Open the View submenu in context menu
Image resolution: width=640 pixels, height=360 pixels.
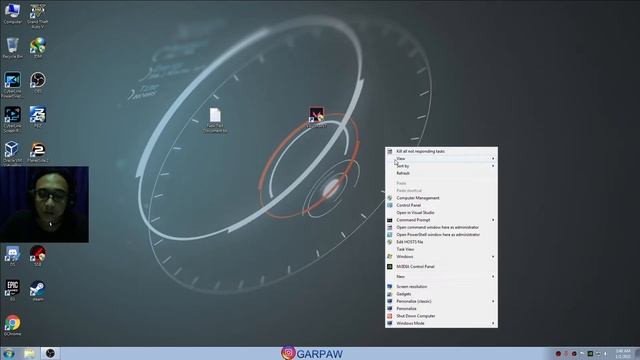coord(441,158)
